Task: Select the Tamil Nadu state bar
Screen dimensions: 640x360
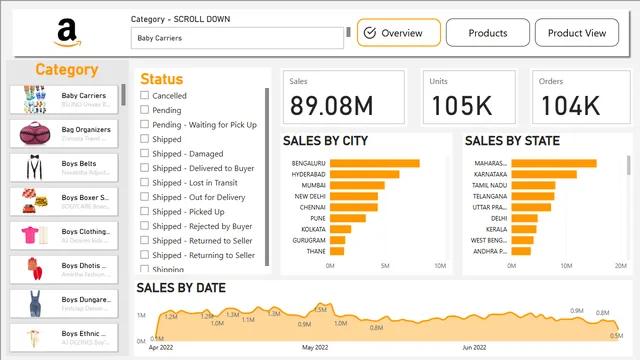Action: 533,185
